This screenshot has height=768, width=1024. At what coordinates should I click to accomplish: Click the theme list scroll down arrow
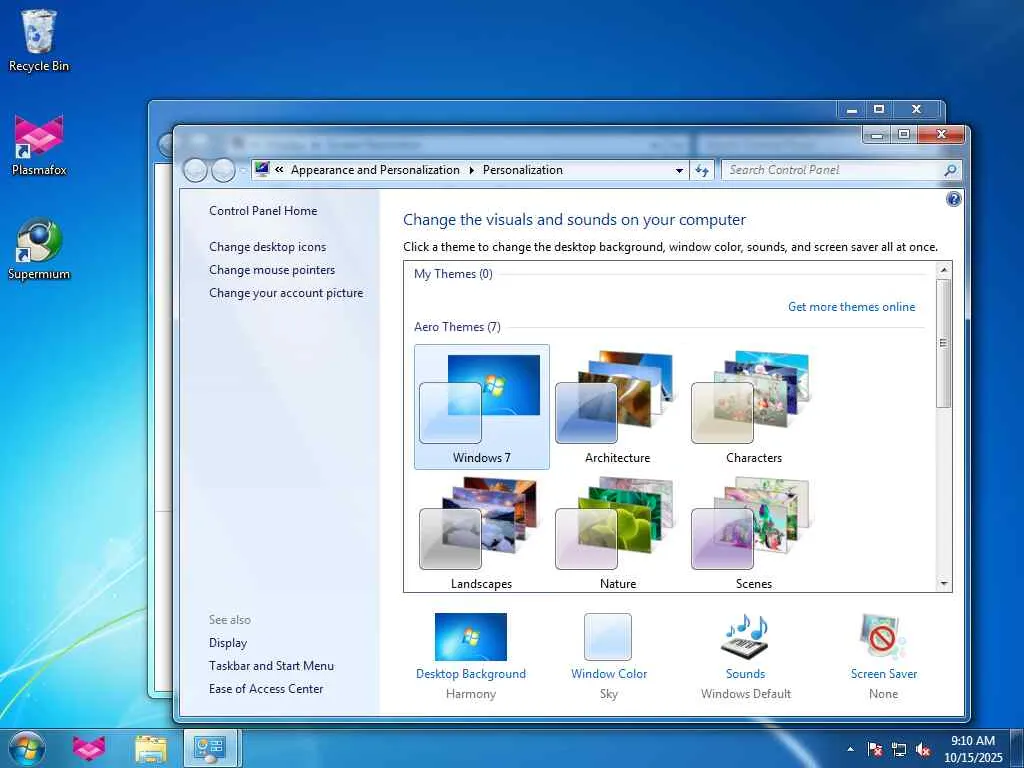point(944,584)
